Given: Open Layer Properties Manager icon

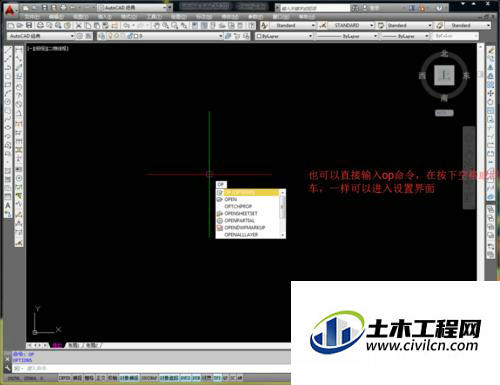Looking at the screenshot, I should [102, 36].
